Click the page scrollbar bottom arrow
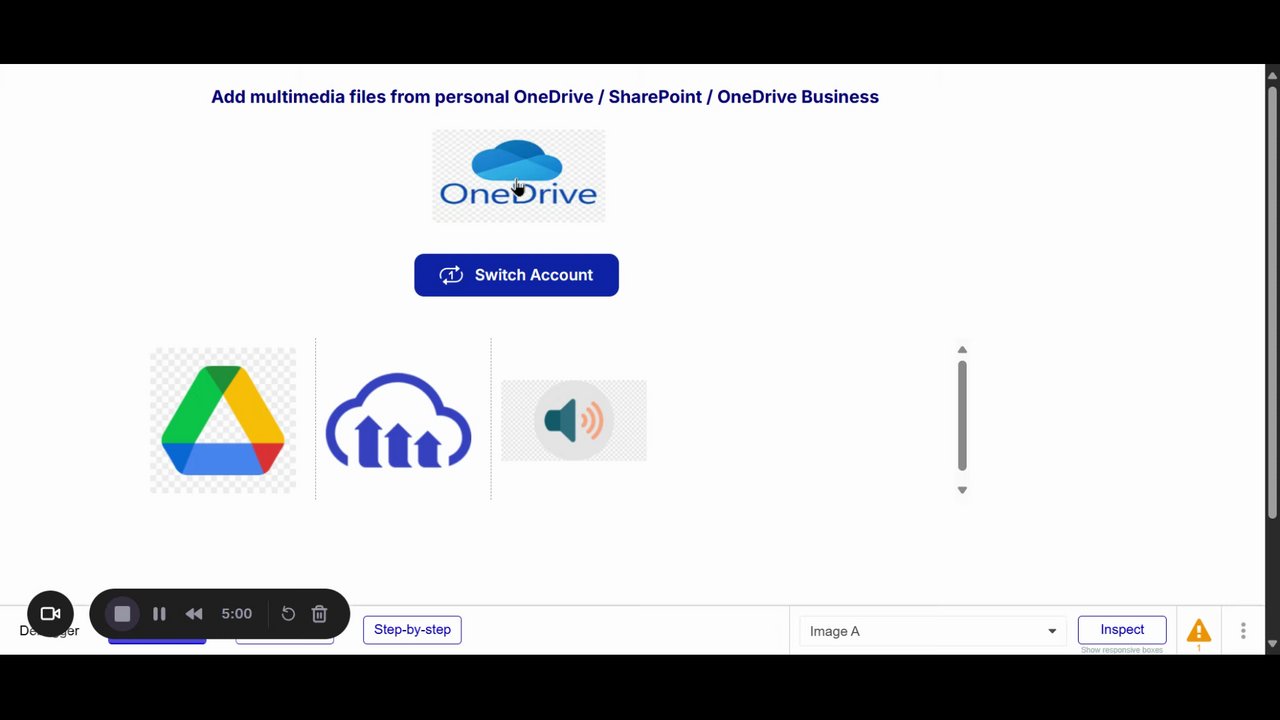The width and height of the screenshot is (1280, 720). tap(1272, 644)
